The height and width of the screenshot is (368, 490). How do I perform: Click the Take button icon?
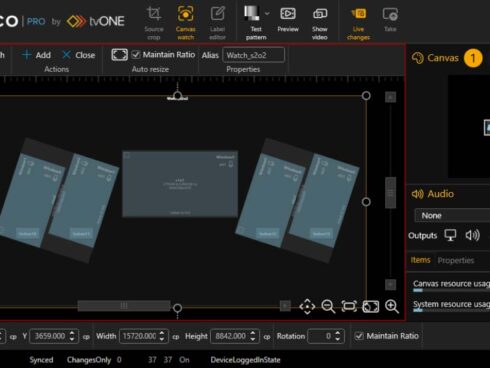pos(390,15)
